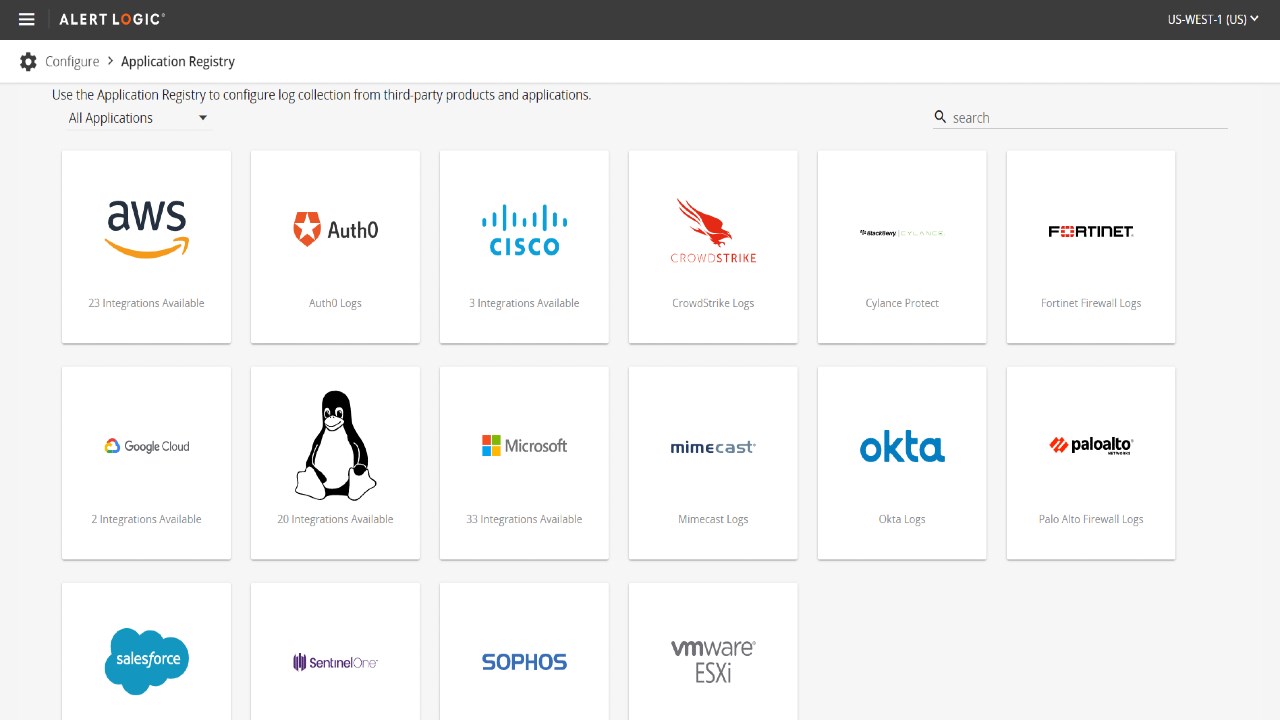
Task: Click the Fortinet logo
Action: 1091,231
